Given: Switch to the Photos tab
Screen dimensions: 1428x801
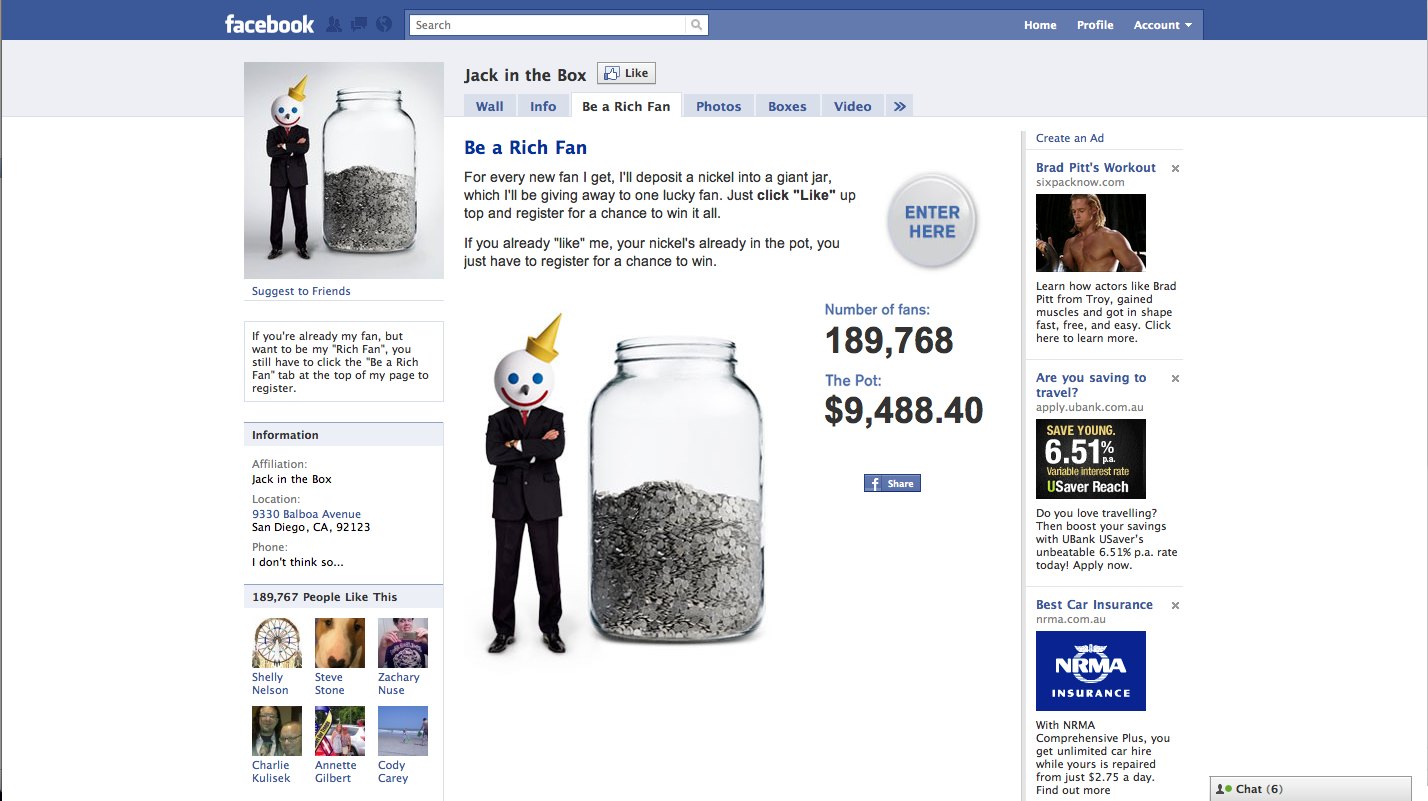Looking at the screenshot, I should point(719,106).
